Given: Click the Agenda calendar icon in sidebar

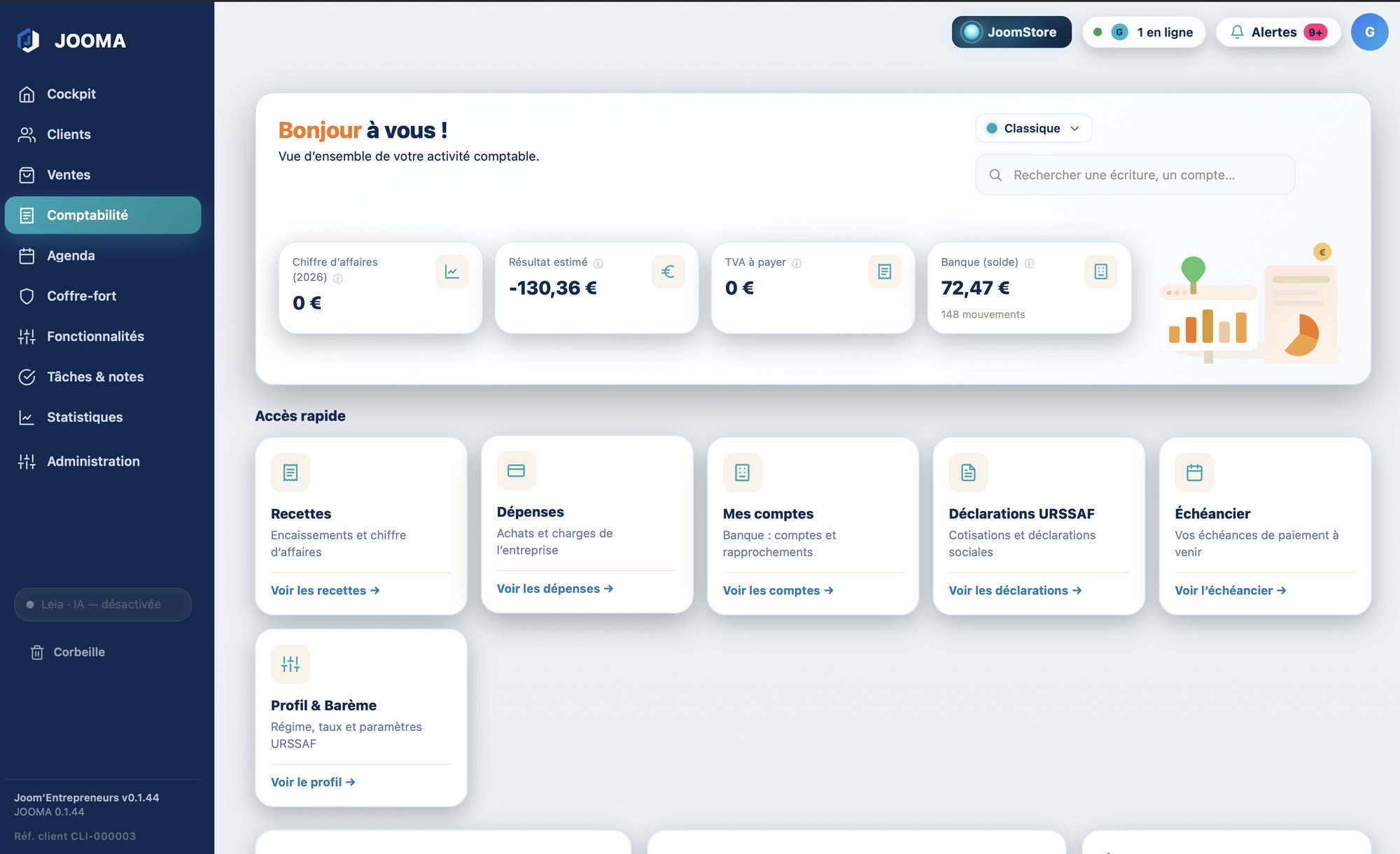Looking at the screenshot, I should point(27,256).
